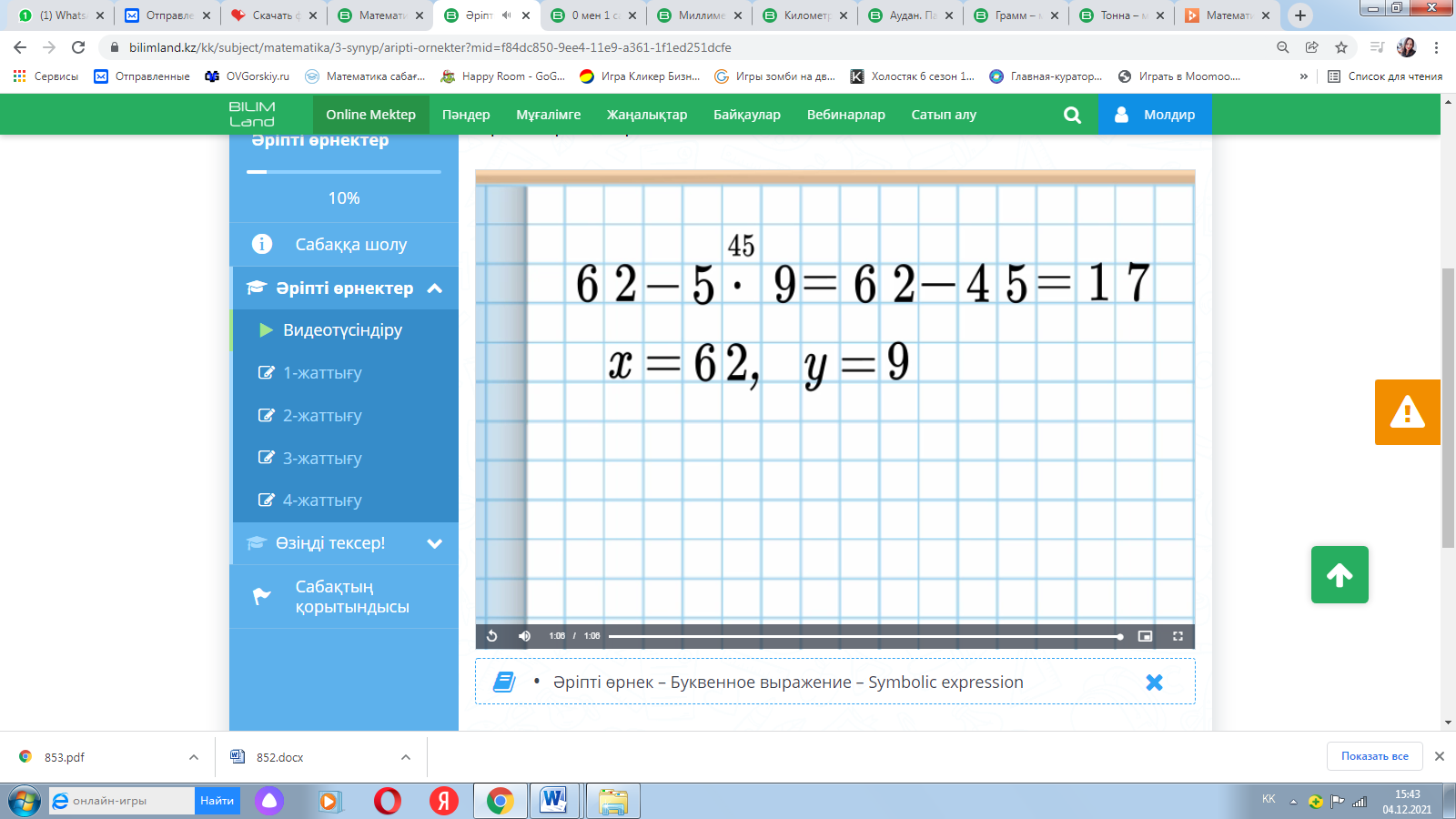Expand the Өзіңді тексер! section chevron

click(435, 543)
